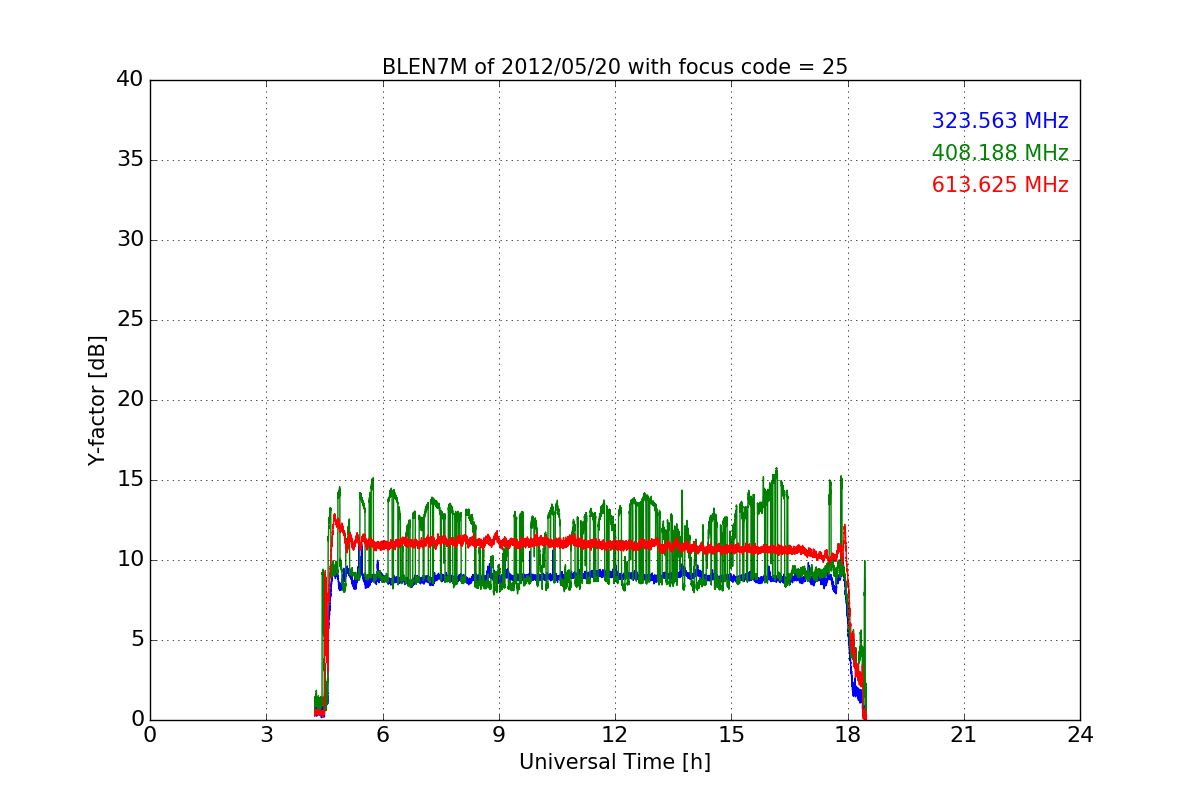Click the x-axis tick label 6

click(x=382, y=735)
